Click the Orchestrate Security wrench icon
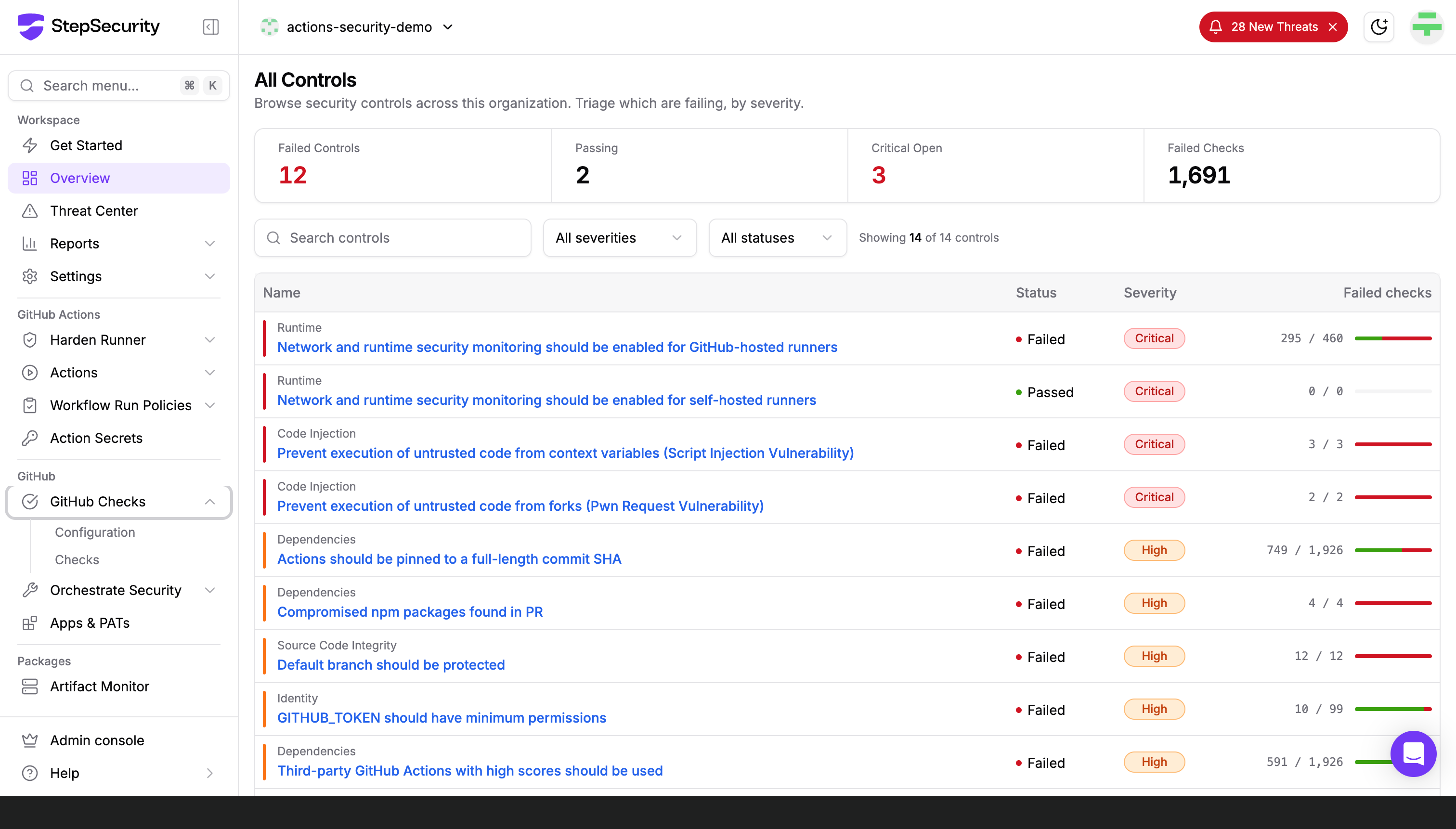1456x829 pixels. coord(29,590)
